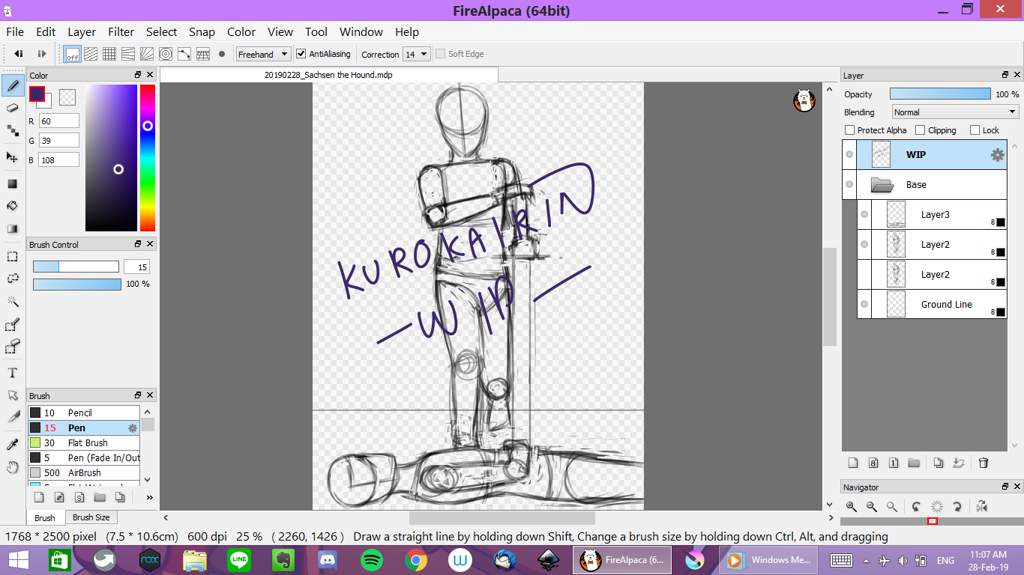The width and height of the screenshot is (1024, 575).
Task: Select the Gradient tool
Action: (x=12, y=229)
